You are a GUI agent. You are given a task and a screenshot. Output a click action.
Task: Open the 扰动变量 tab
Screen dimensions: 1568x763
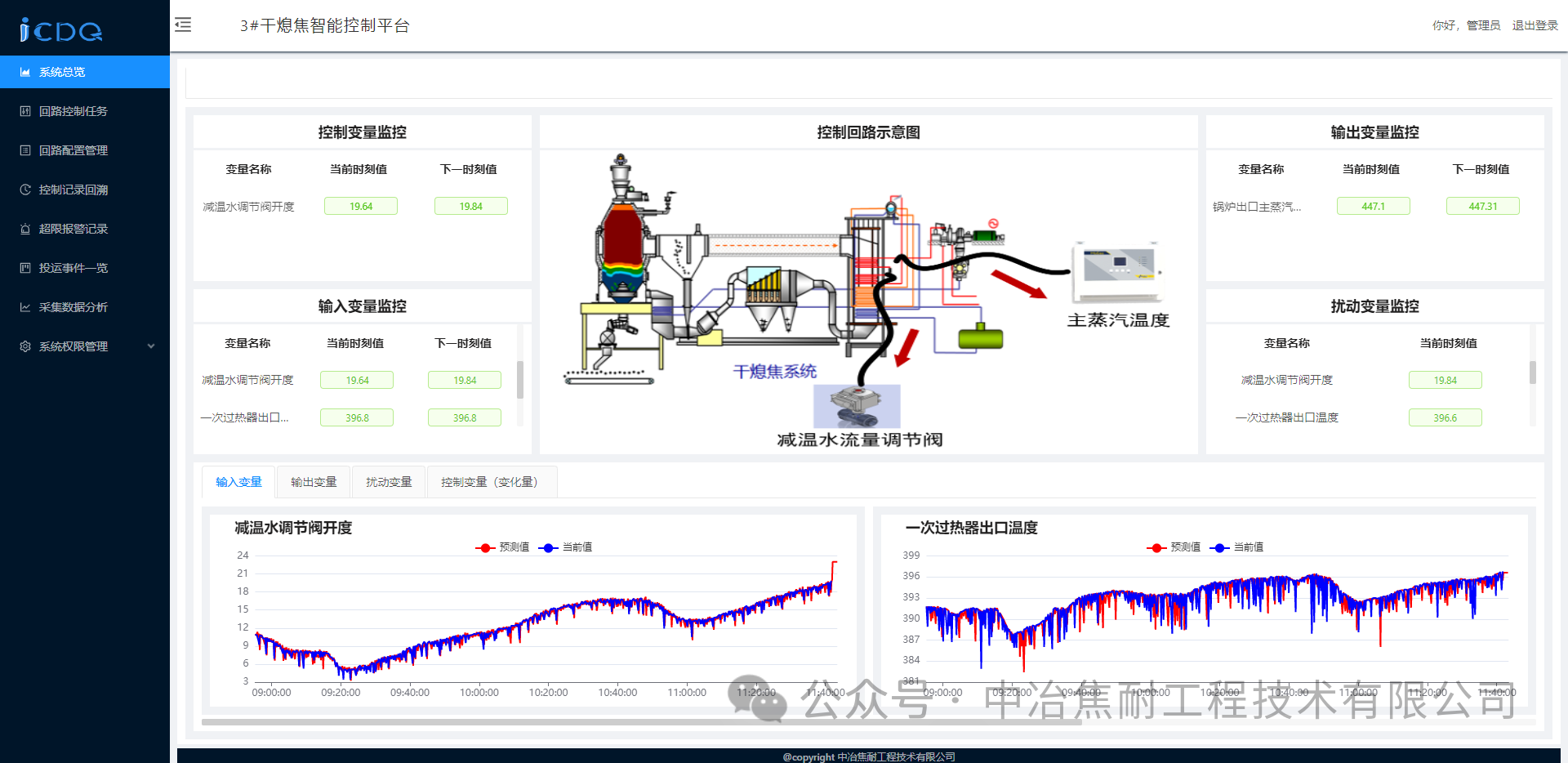[388, 482]
